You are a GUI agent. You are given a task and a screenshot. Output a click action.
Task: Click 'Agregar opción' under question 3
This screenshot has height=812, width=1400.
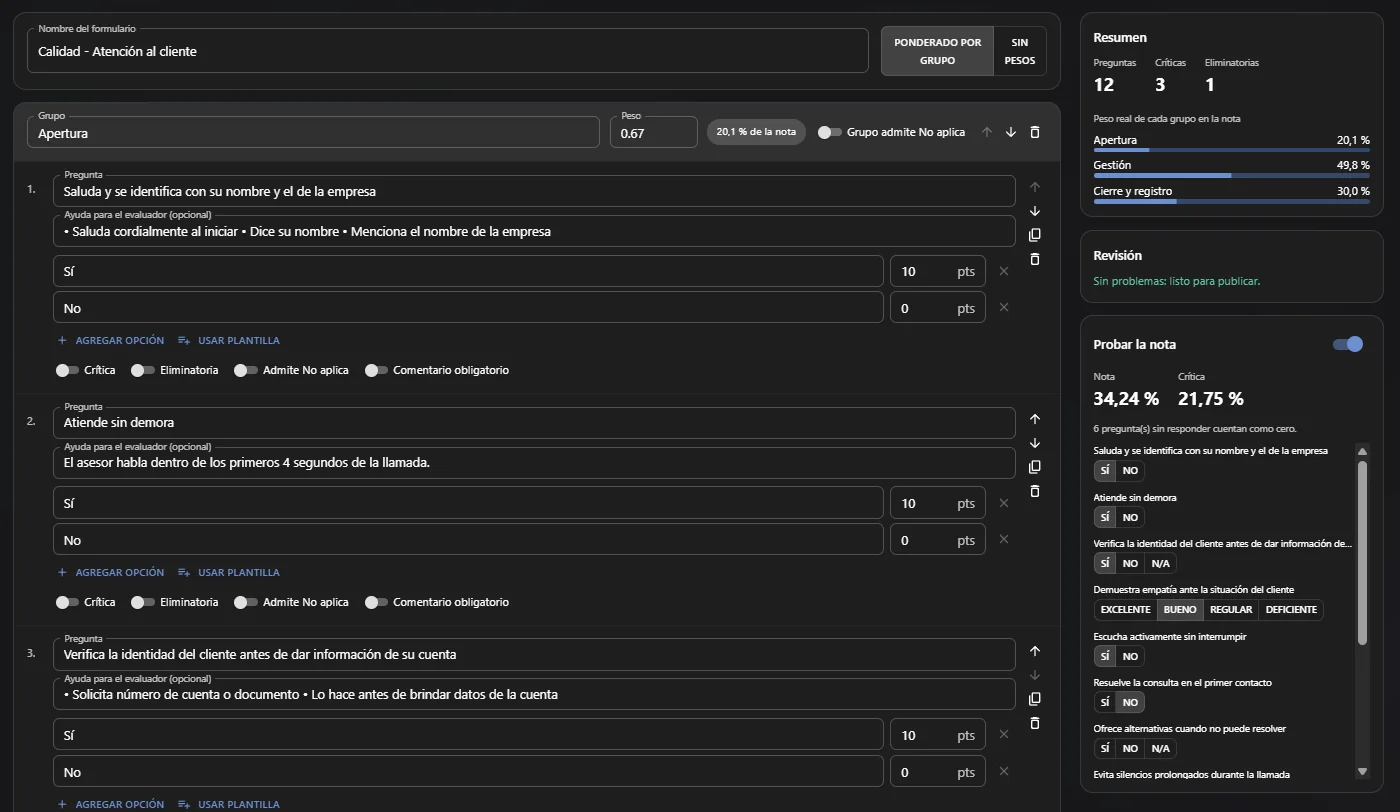click(111, 804)
